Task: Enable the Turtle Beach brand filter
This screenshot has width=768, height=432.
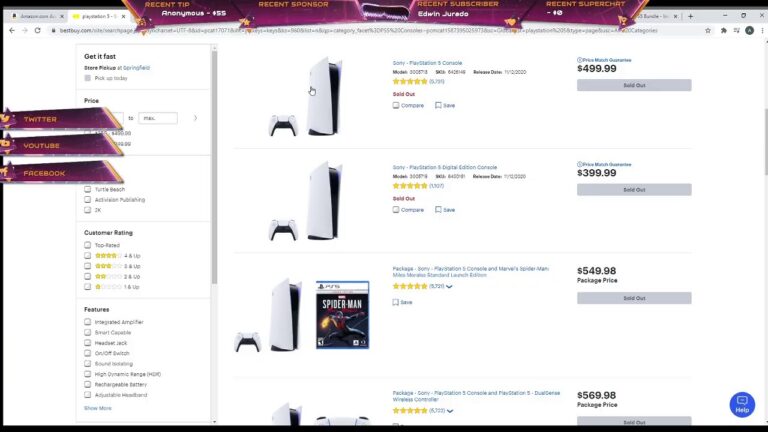Action: point(88,189)
